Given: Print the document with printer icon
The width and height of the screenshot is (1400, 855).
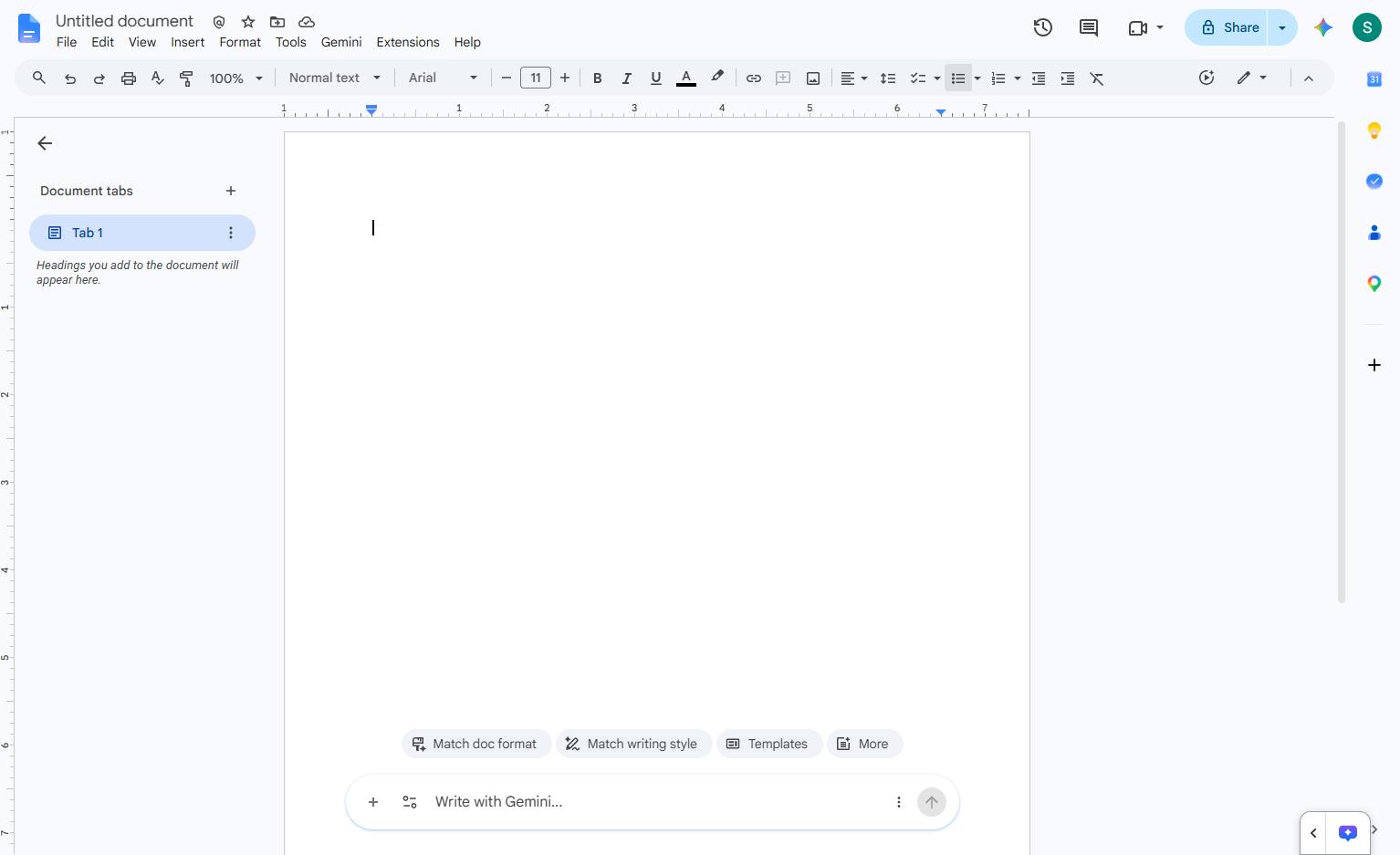Looking at the screenshot, I should click(x=129, y=78).
